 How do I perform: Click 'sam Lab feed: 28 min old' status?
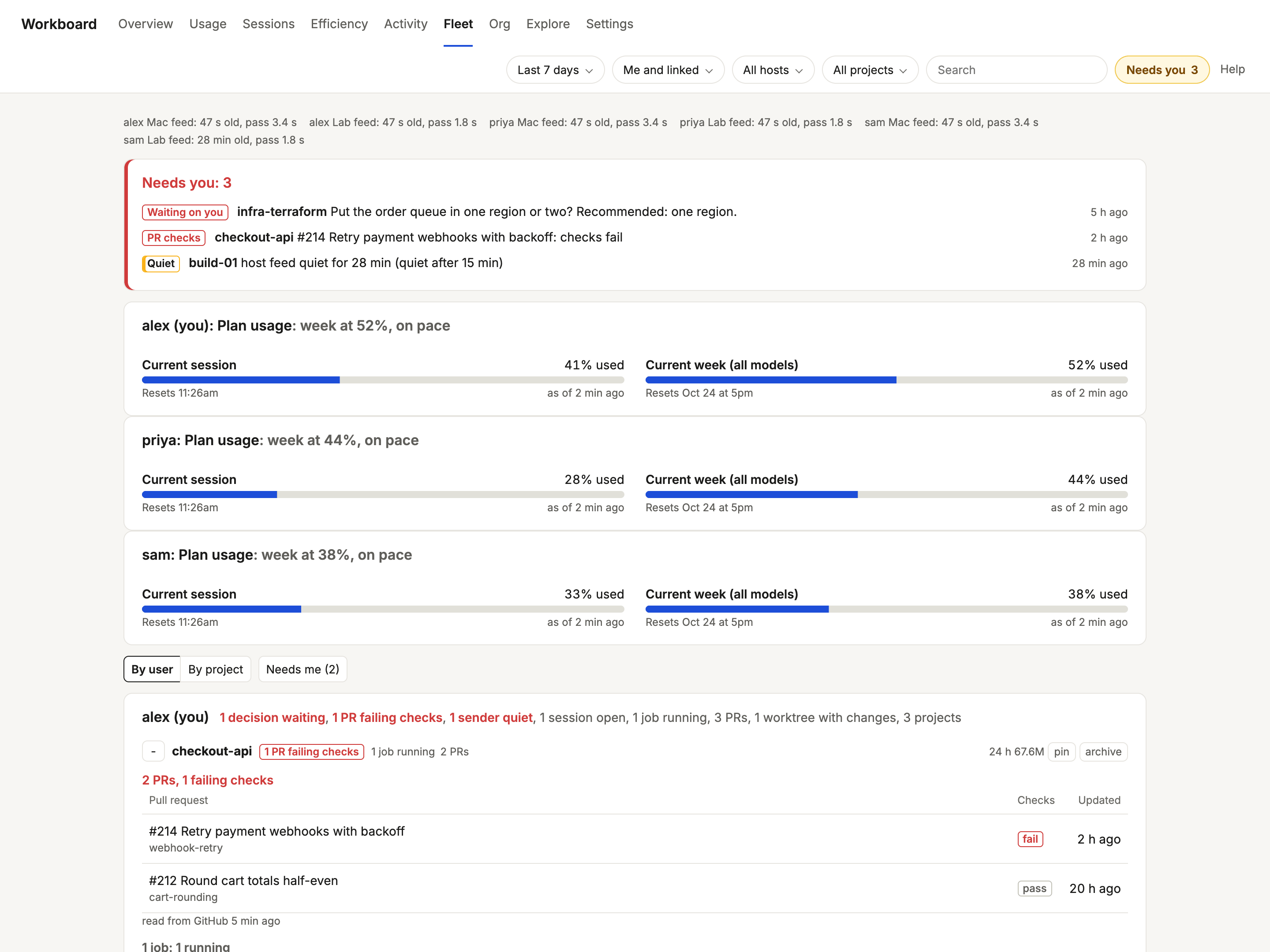pos(213,140)
